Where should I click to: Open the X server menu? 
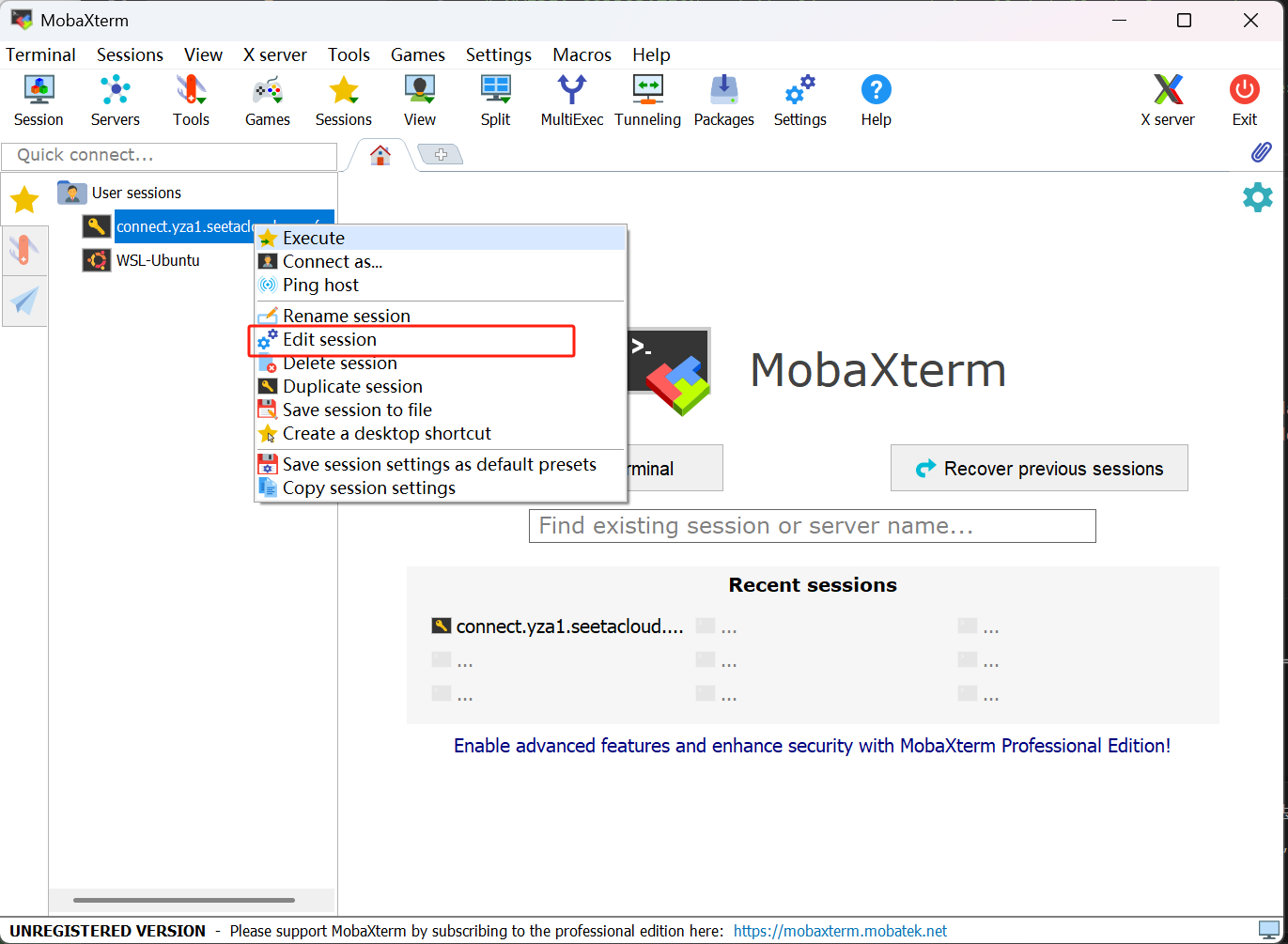[274, 54]
